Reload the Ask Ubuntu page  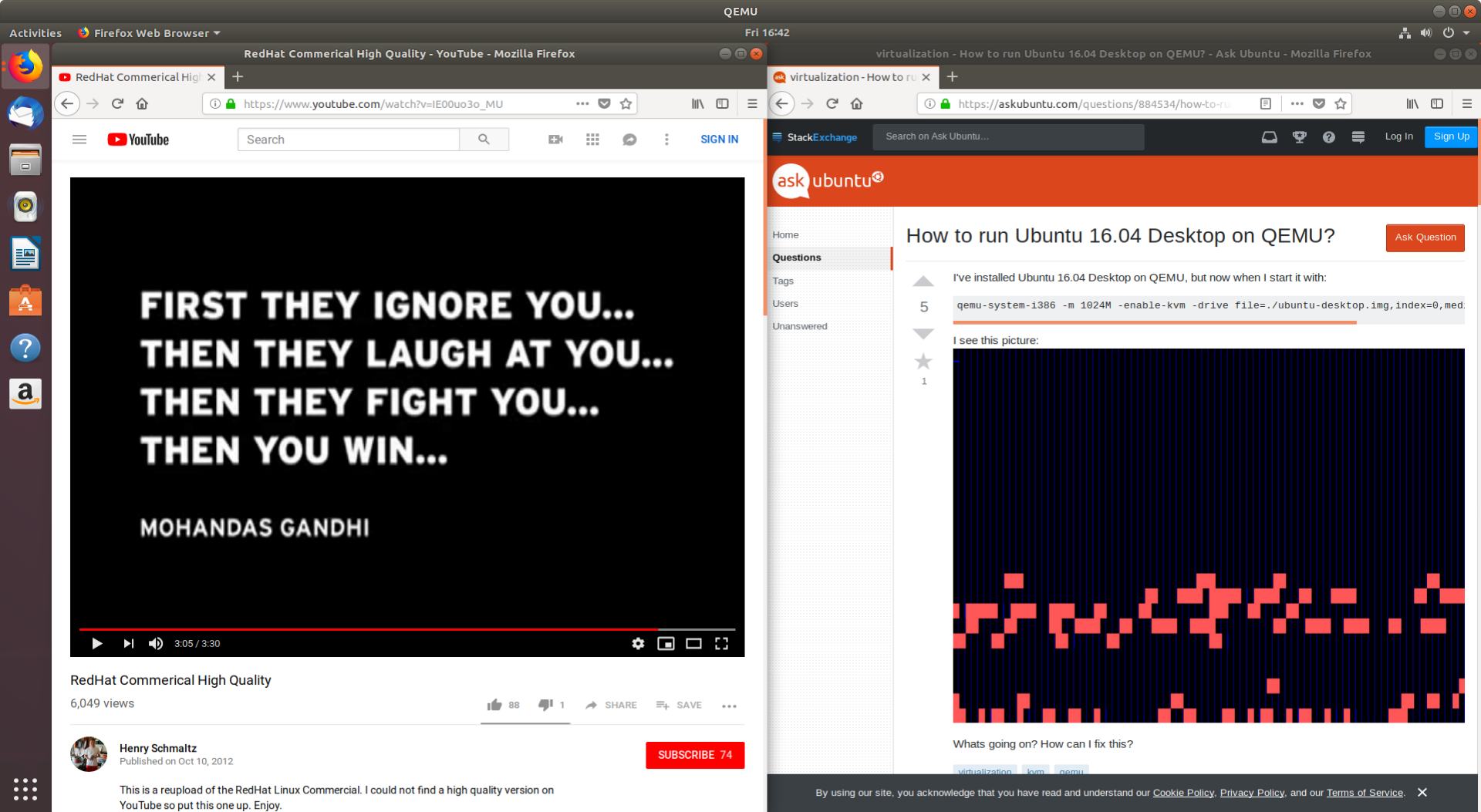coord(832,103)
